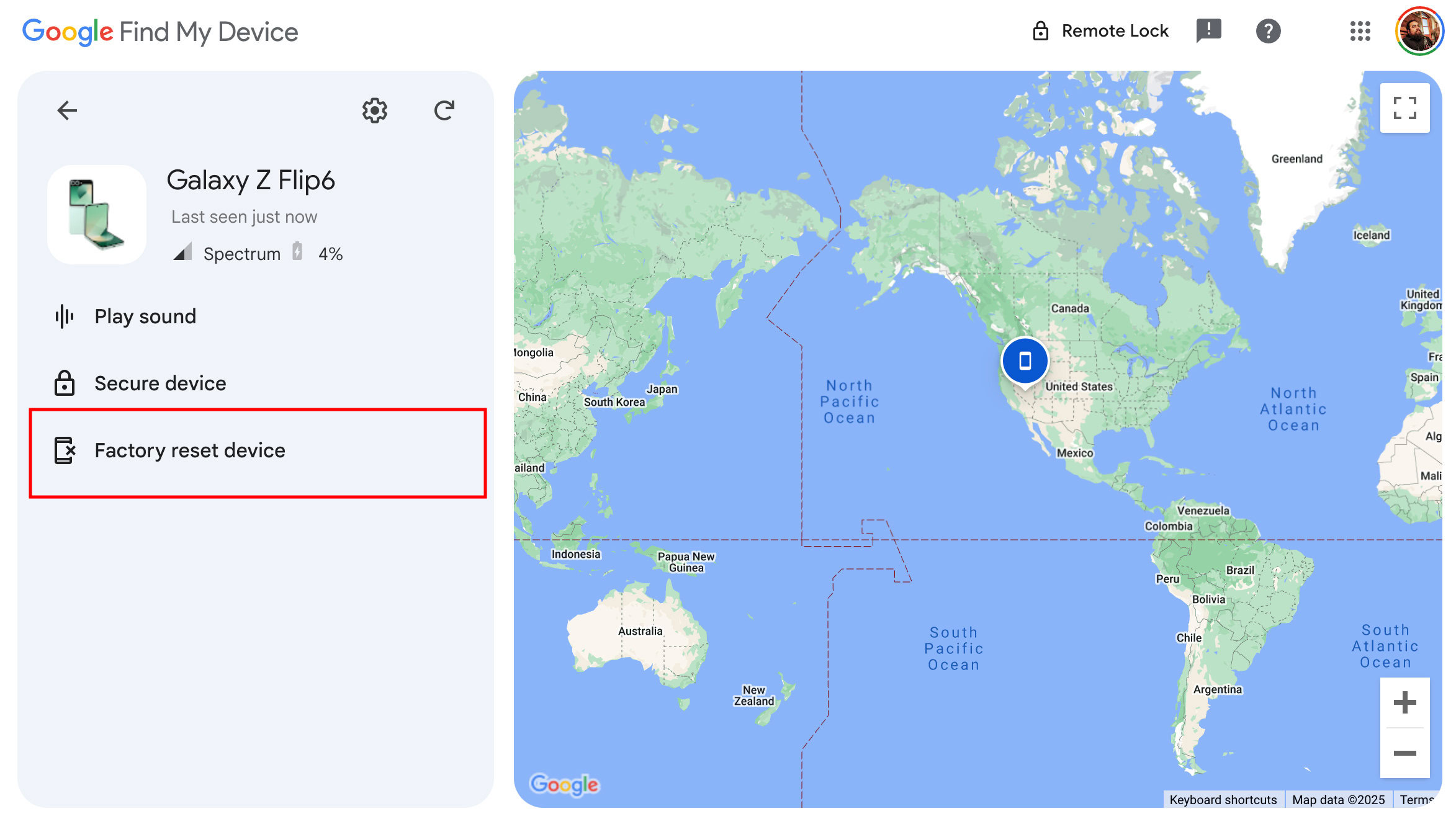
Task: Zoom out on the map
Action: point(1404,753)
